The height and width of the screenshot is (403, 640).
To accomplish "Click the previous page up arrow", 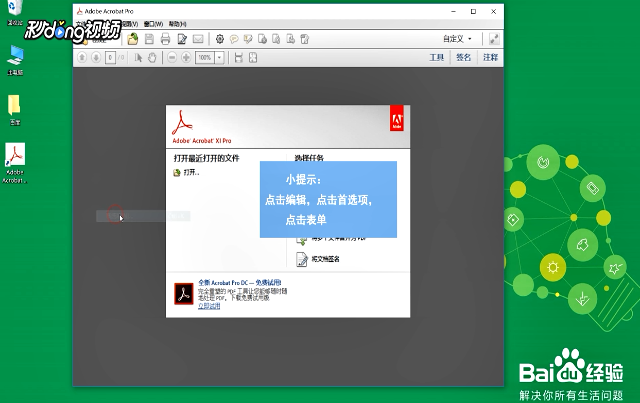I will pyautogui.click(x=82, y=58).
